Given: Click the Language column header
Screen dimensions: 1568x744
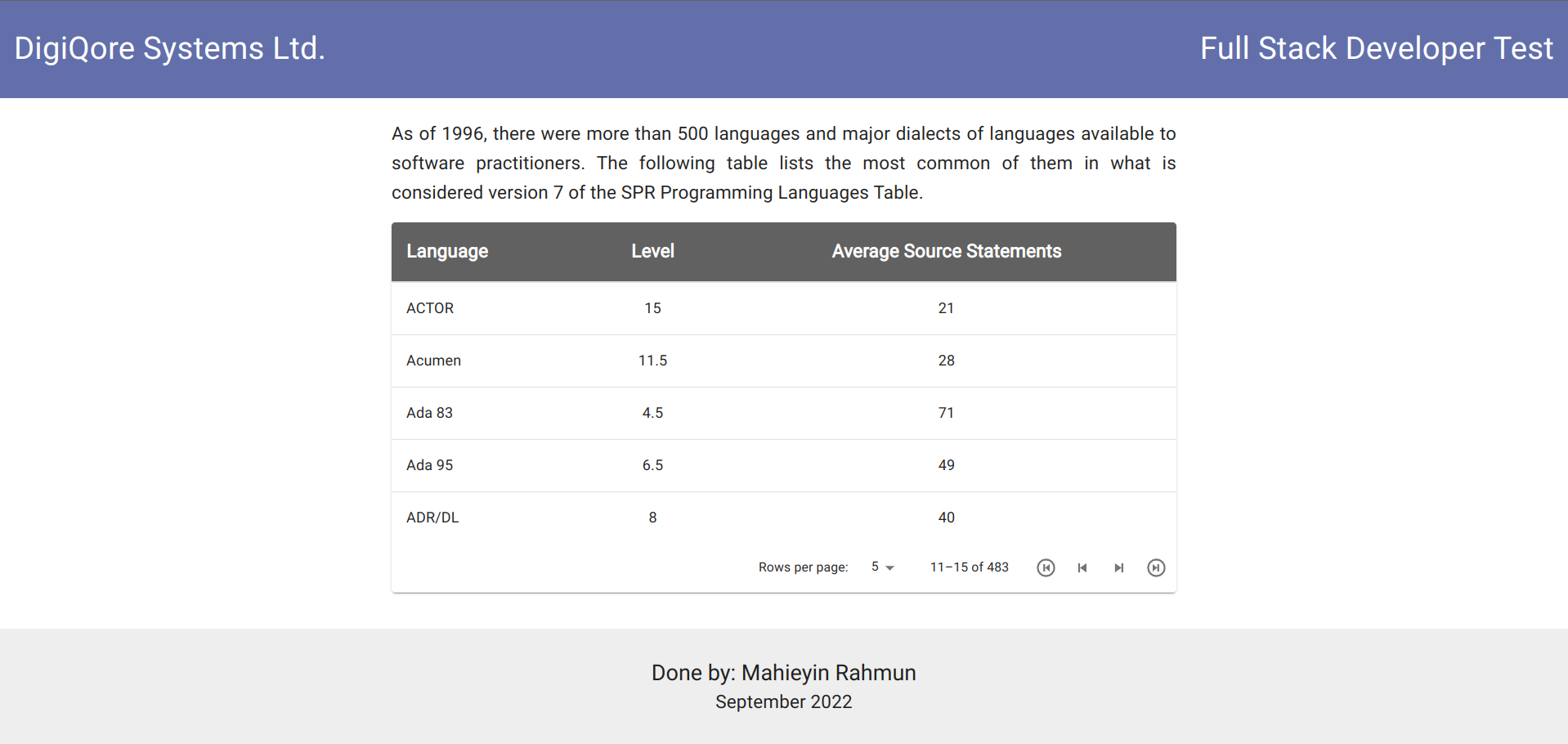Looking at the screenshot, I should tap(447, 251).
